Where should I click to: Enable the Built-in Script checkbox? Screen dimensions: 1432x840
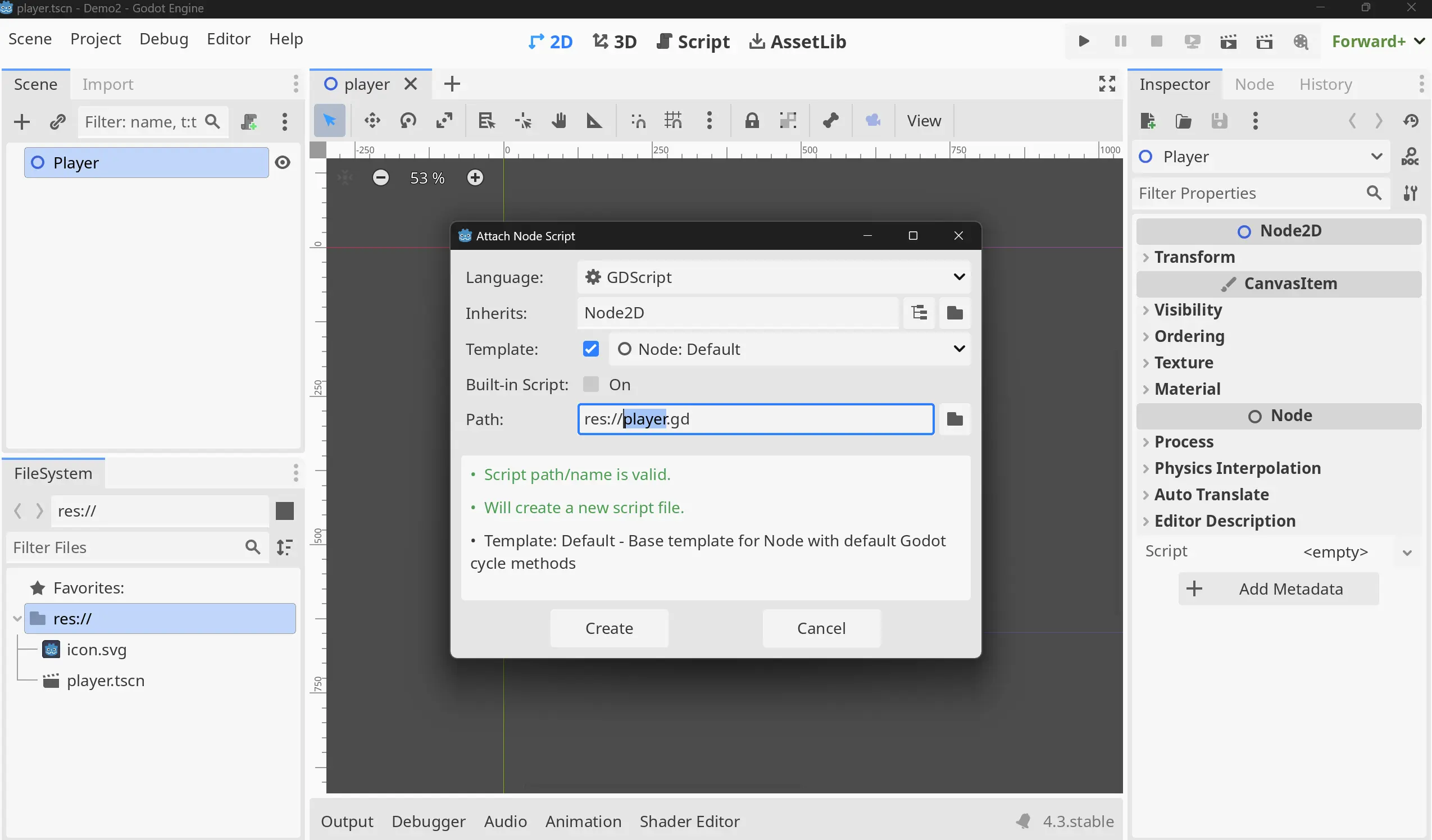(591, 385)
